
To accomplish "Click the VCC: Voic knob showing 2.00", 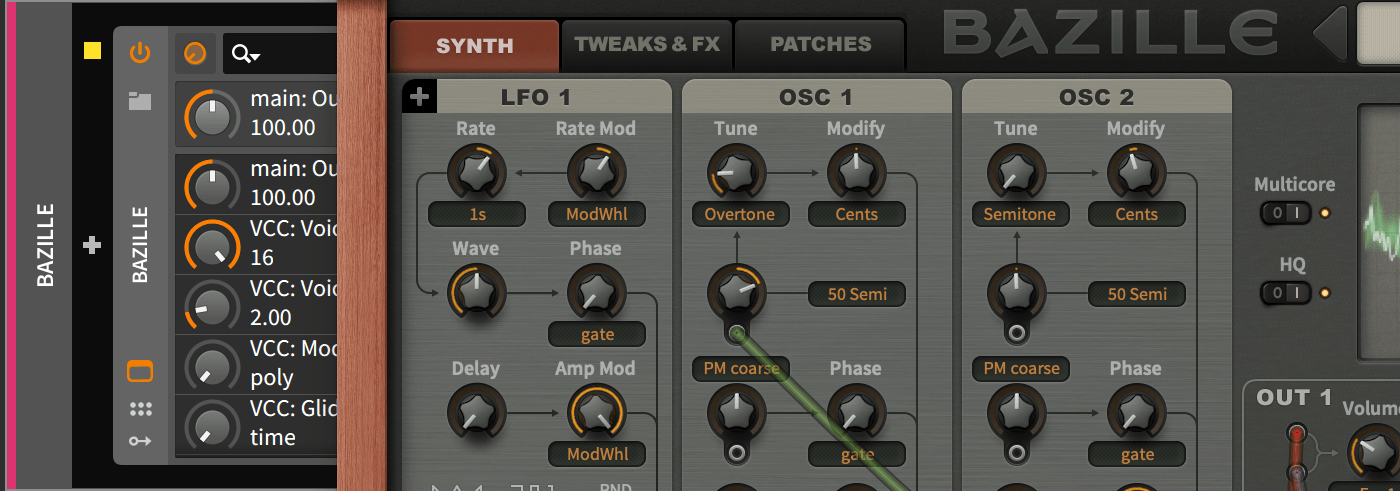I will coord(212,307).
